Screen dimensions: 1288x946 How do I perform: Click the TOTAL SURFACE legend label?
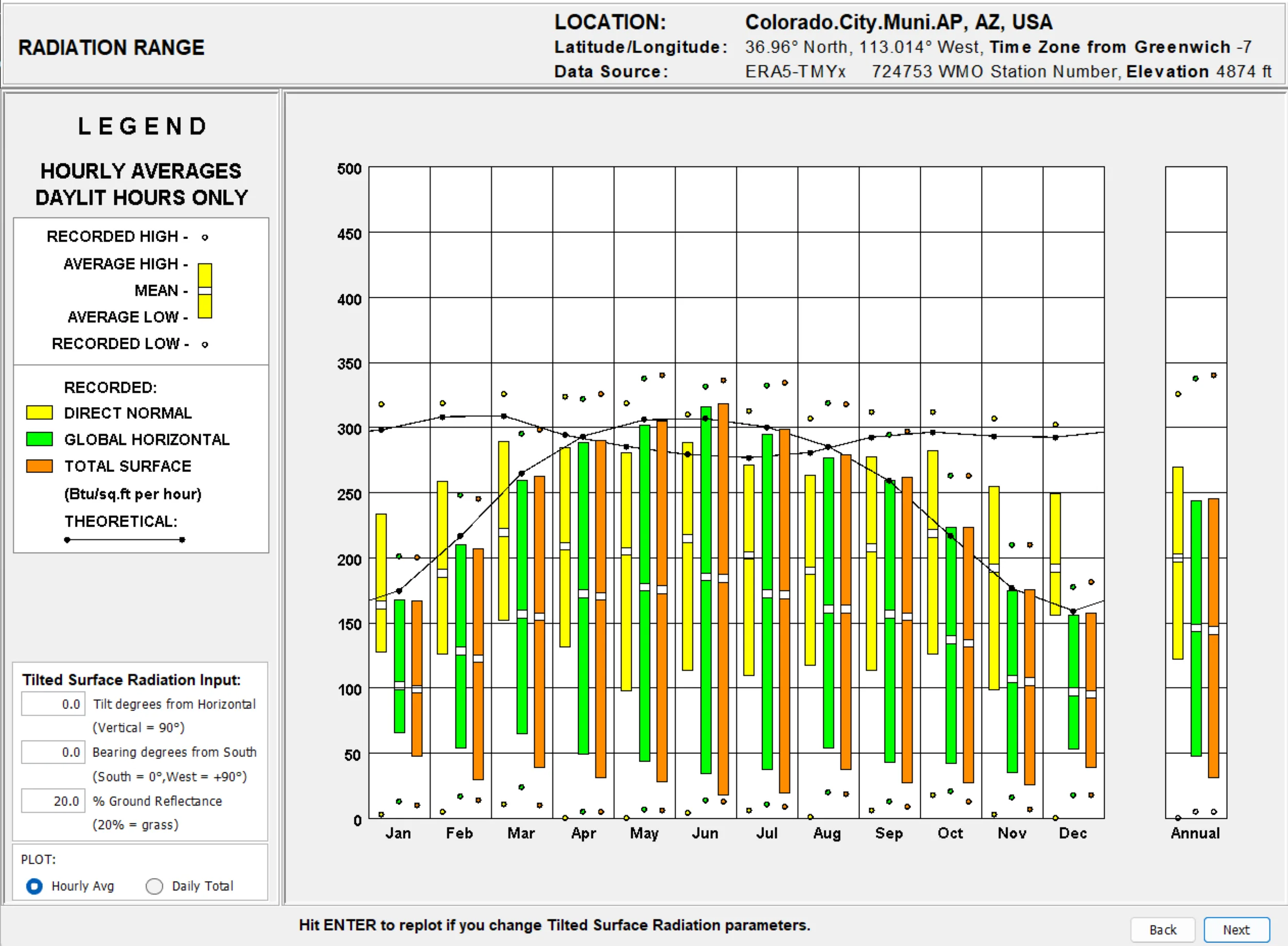tap(128, 466)
